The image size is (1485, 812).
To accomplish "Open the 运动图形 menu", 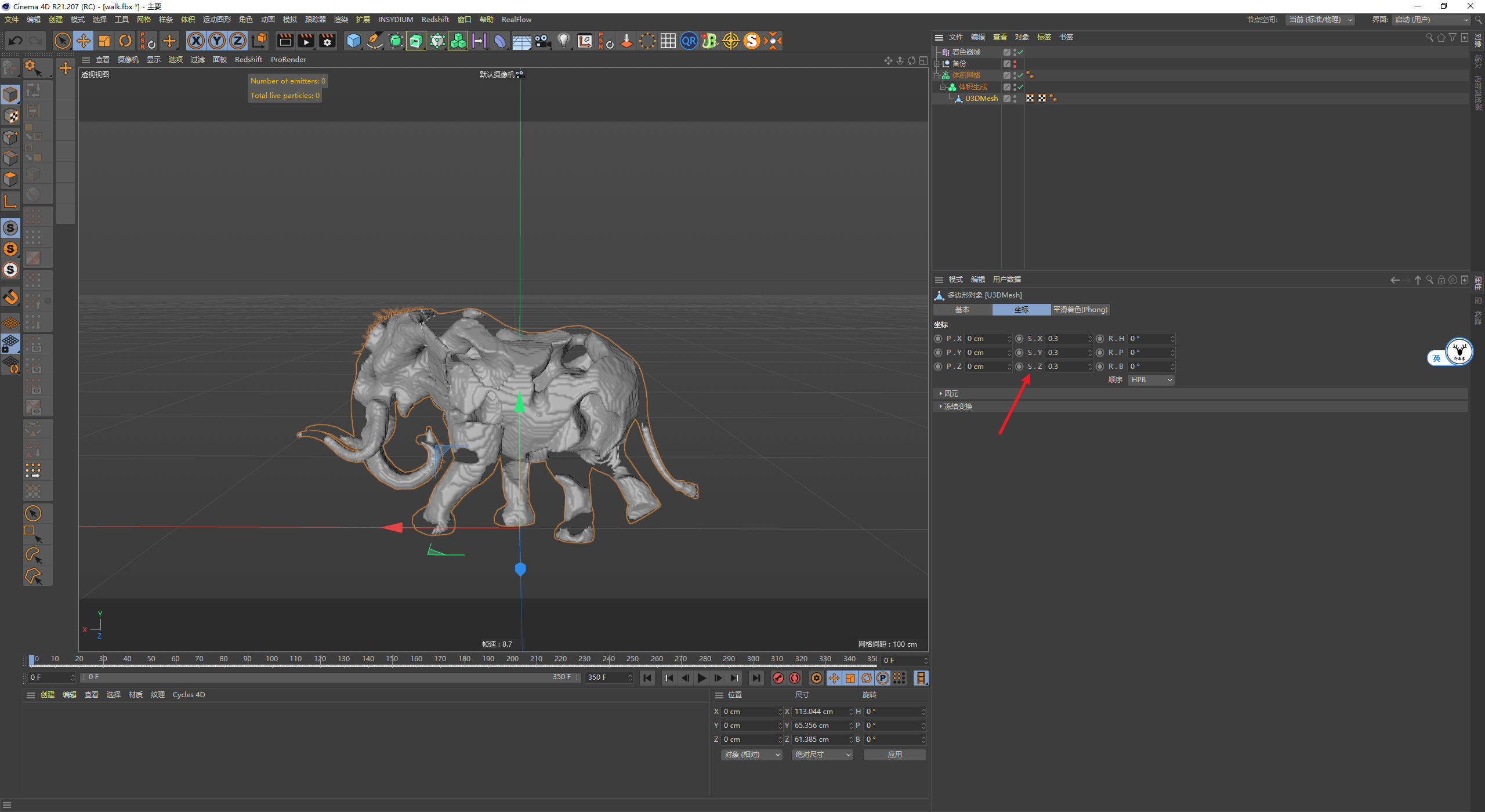I will pyautogui.click(x=216, y=20).
